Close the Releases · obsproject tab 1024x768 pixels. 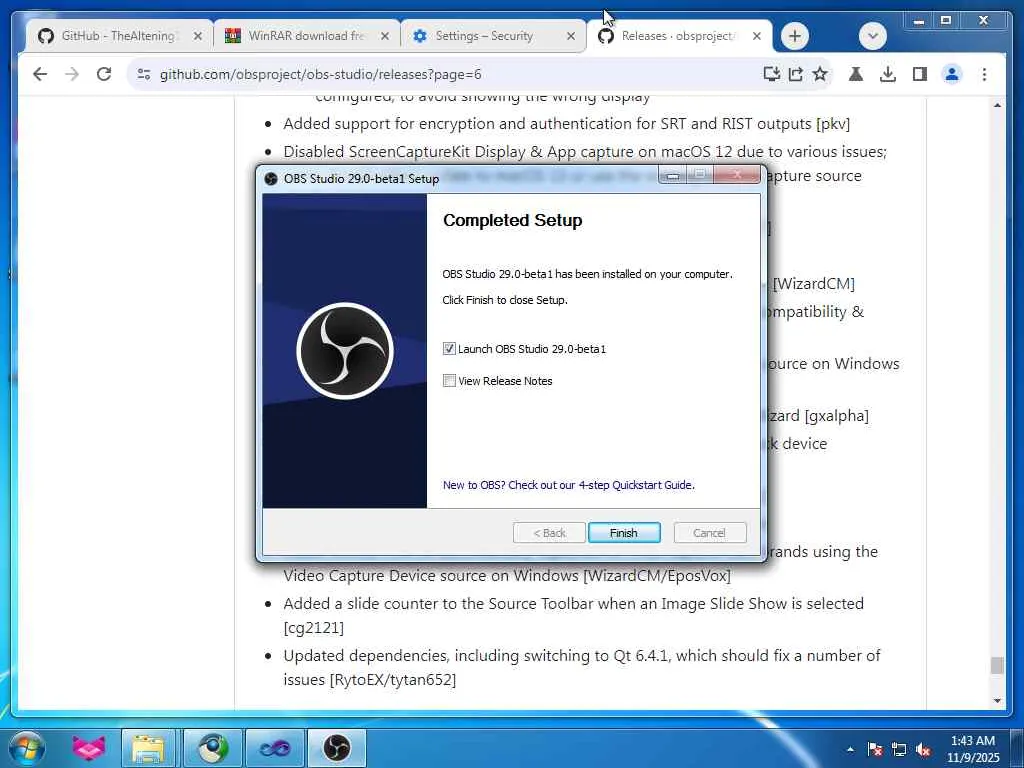point(757,36)
